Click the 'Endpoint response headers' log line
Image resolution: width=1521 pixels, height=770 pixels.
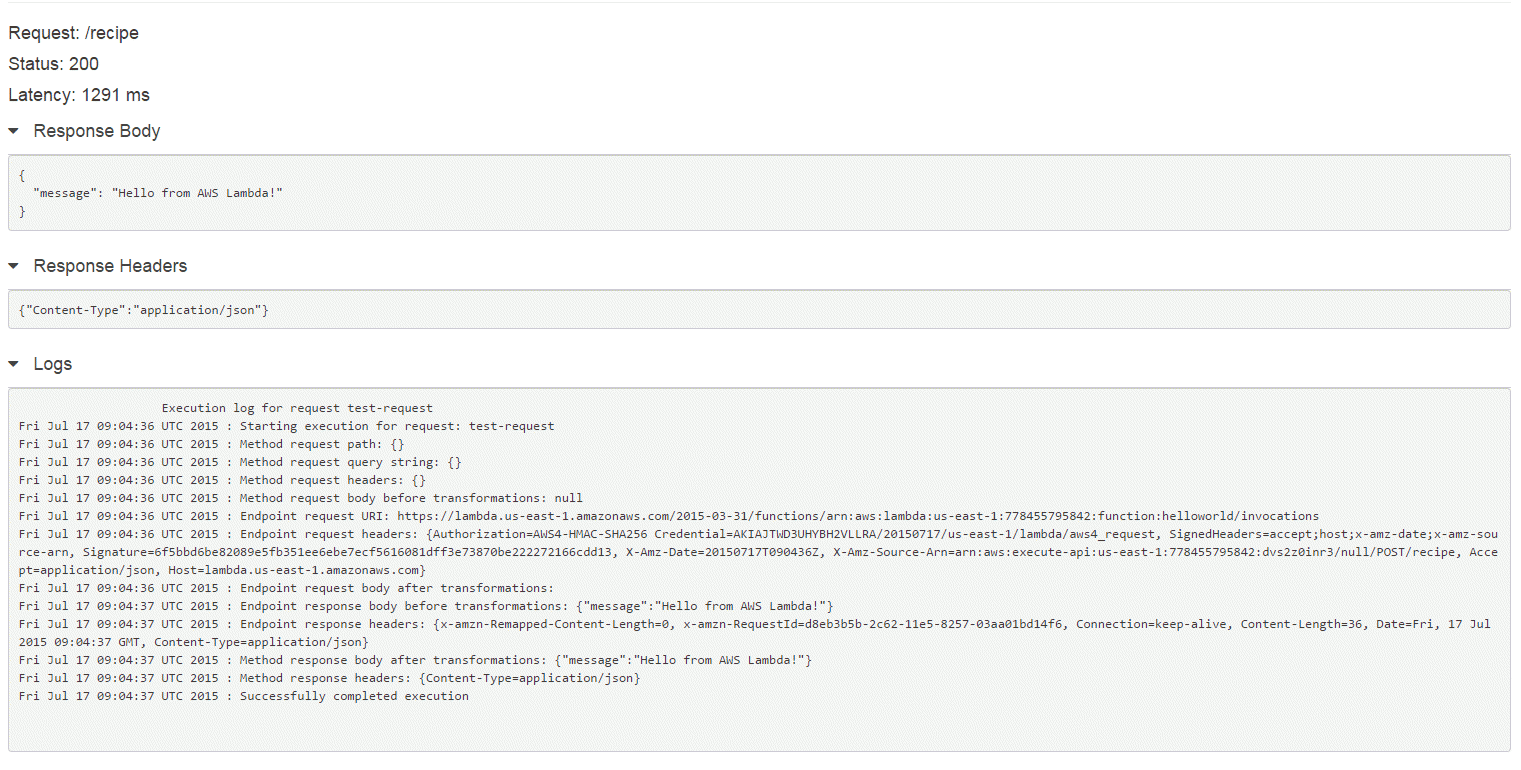tap(754, 633)
